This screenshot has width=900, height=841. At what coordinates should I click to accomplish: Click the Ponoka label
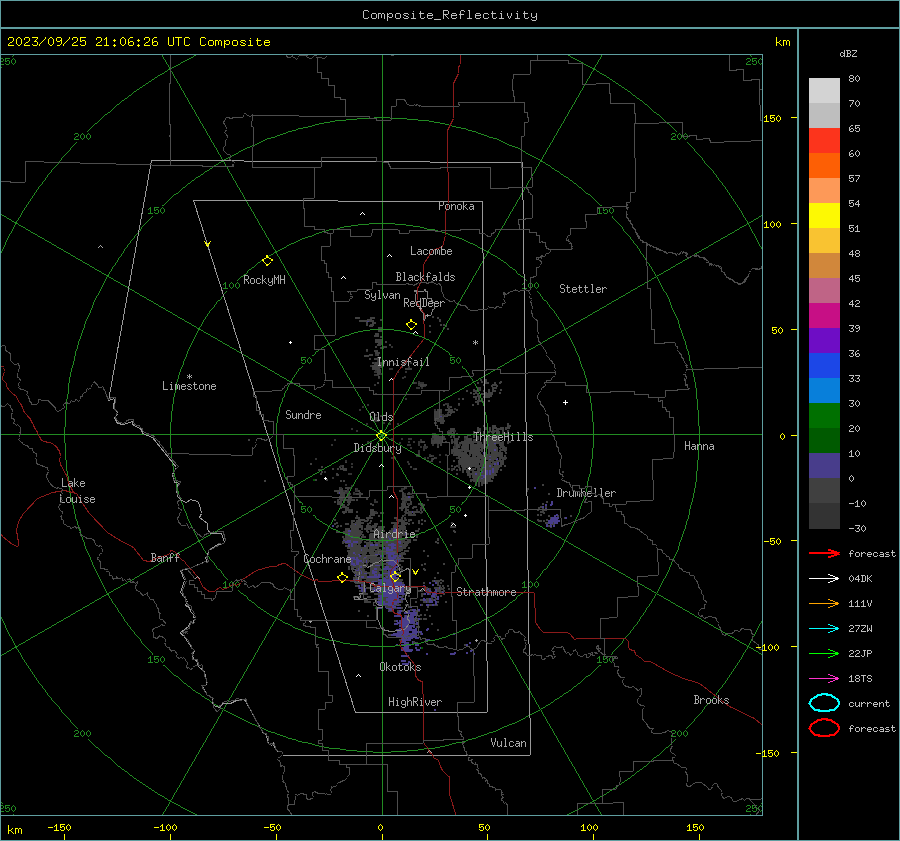[x=456, y=206]
